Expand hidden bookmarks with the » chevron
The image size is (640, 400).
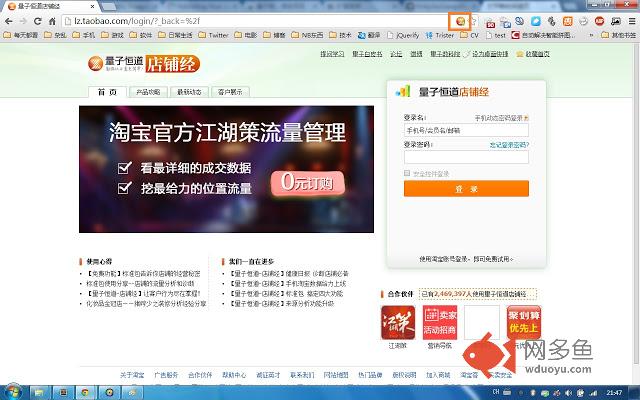click(x=591, y=36)
